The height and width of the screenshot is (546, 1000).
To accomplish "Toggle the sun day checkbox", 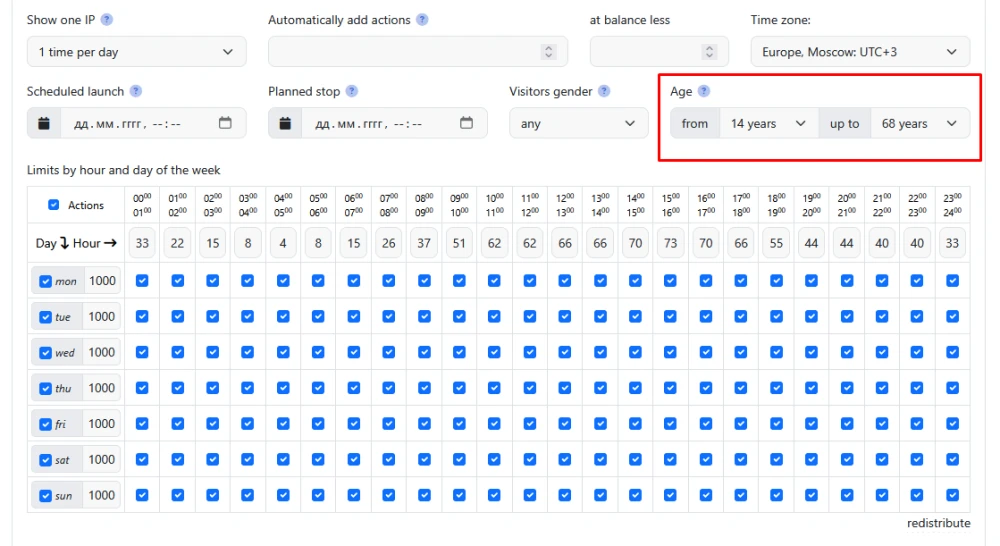I will [45, 496].
